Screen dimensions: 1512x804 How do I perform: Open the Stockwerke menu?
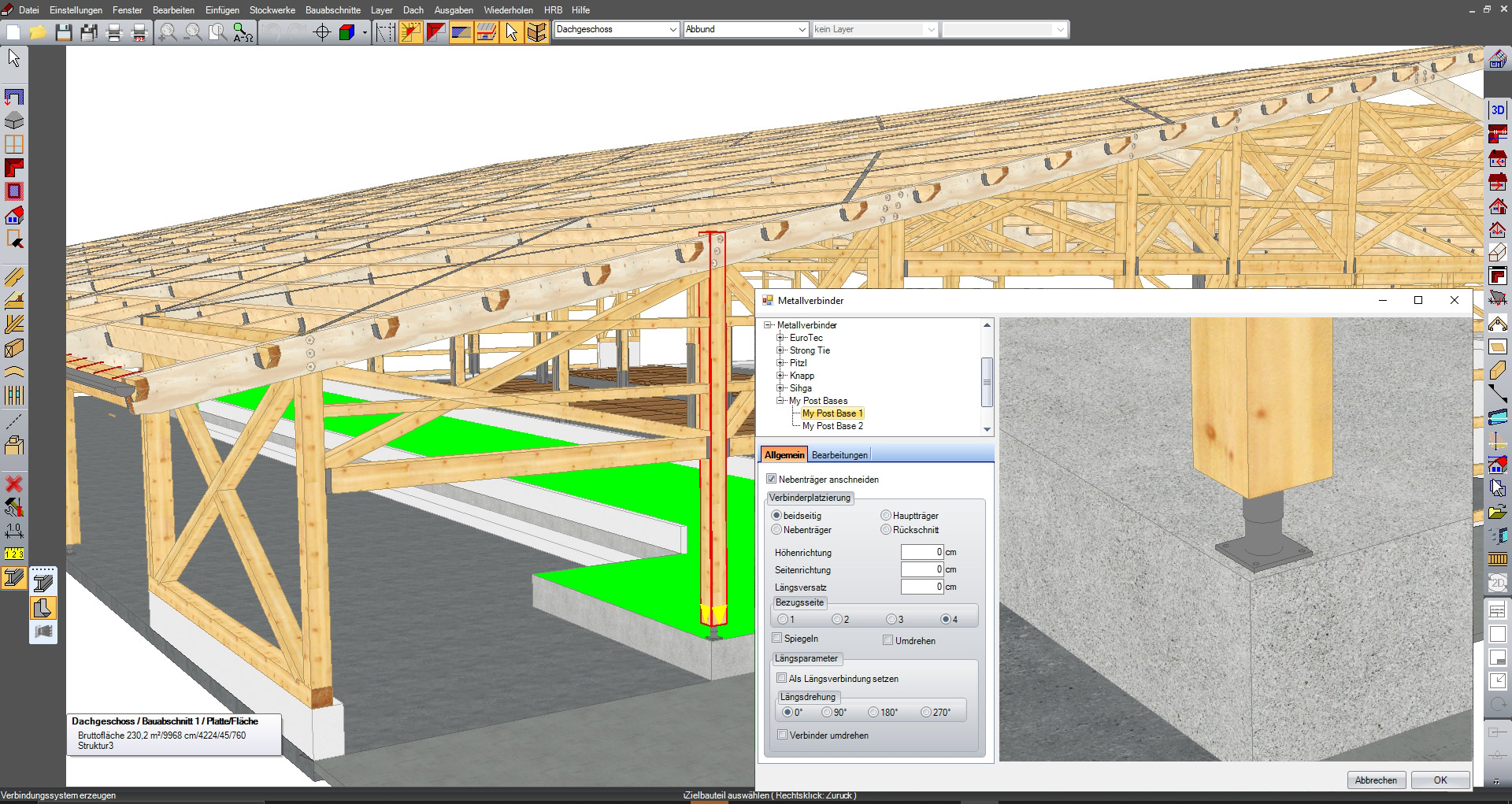point(272,10)
